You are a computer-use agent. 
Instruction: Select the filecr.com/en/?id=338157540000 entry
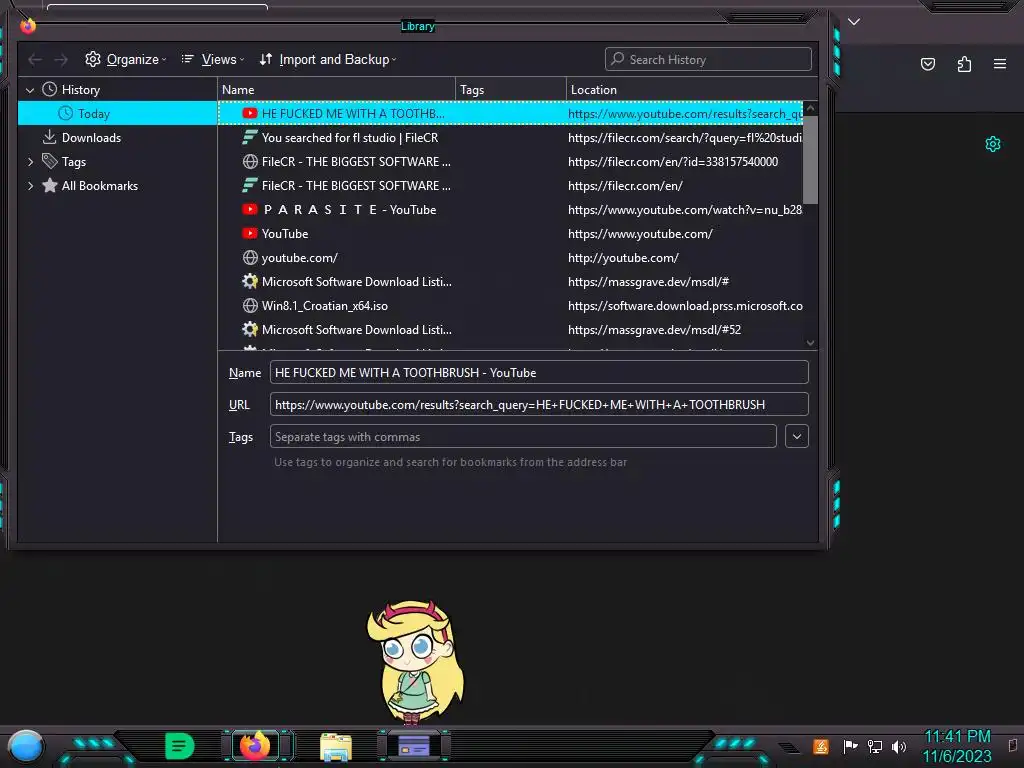[511, 162]
